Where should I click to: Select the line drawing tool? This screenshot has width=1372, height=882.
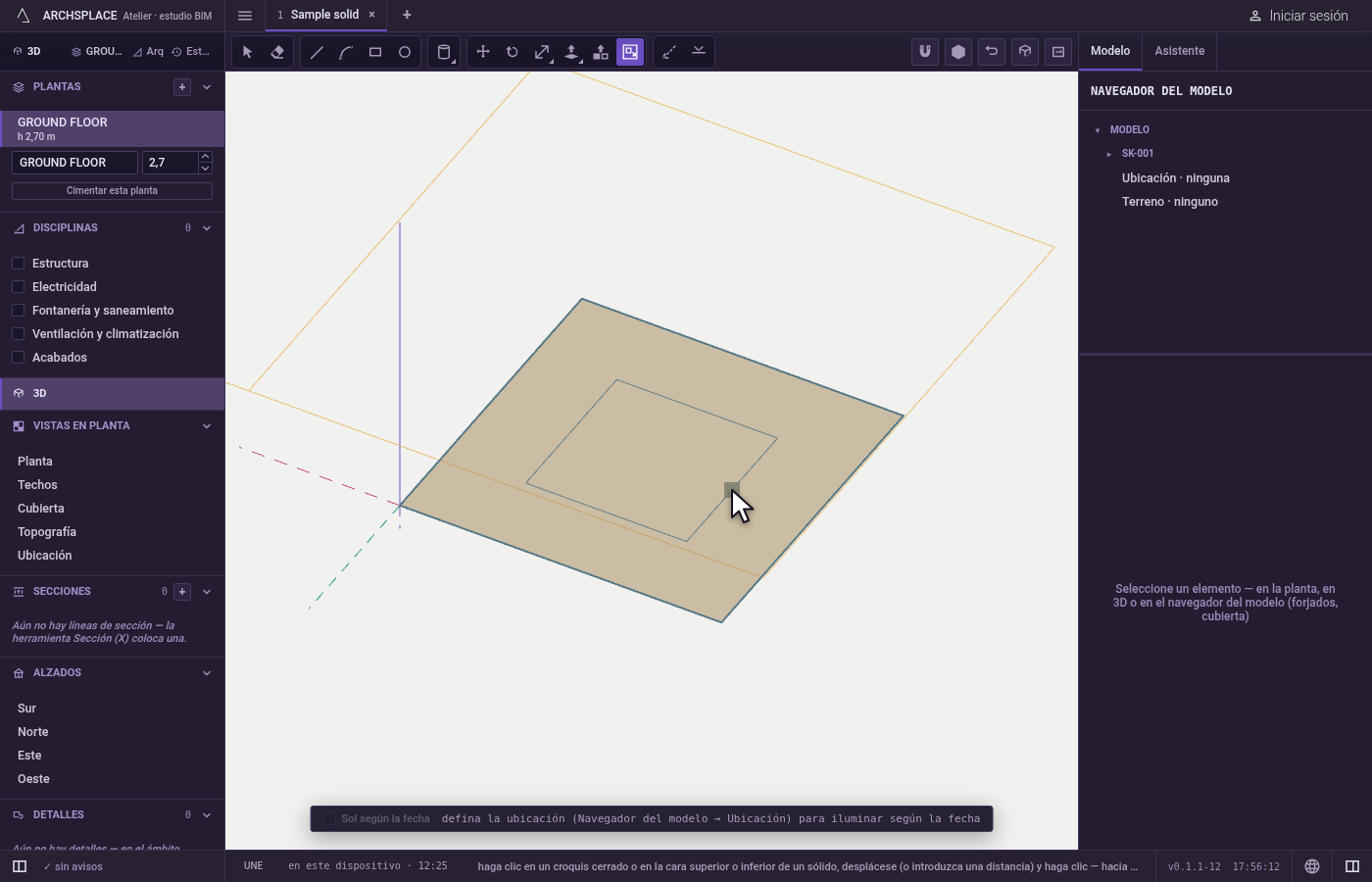(317, 52)
